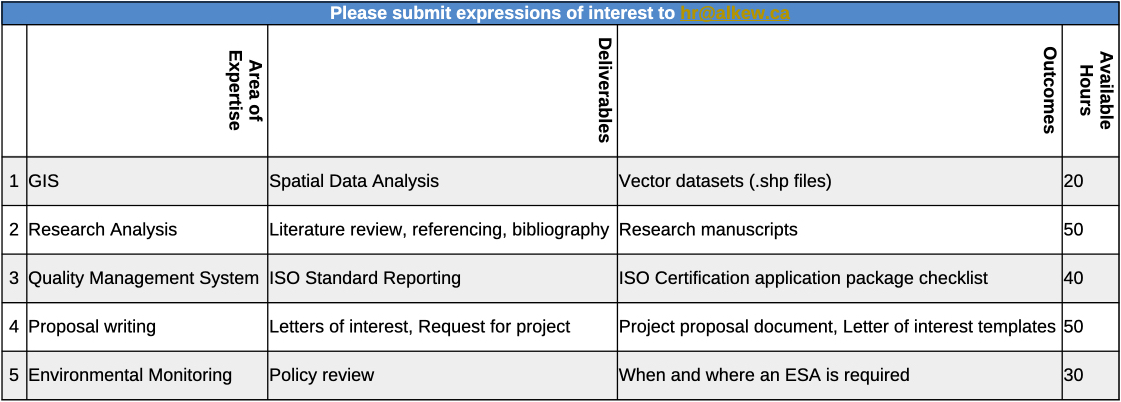
Task: Select the Quality Management System cell
Action: (x=147, y=278)
